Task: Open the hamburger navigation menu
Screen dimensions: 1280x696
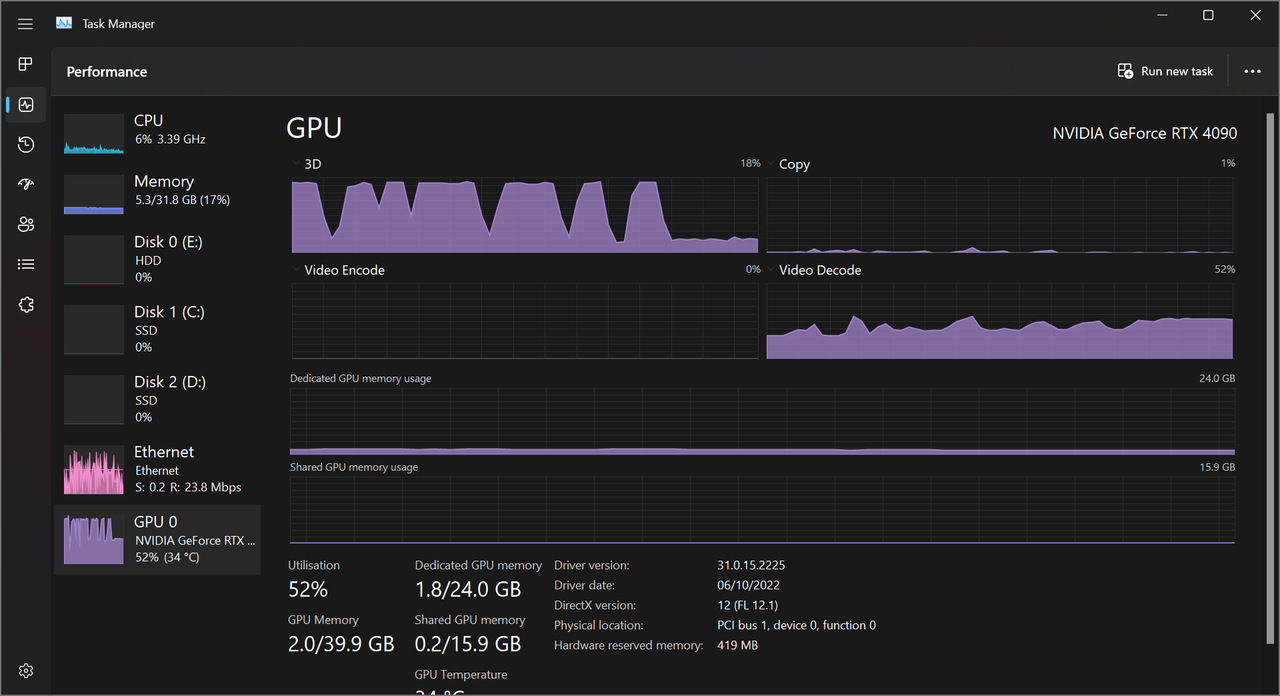Action: (x=25, y=24)
